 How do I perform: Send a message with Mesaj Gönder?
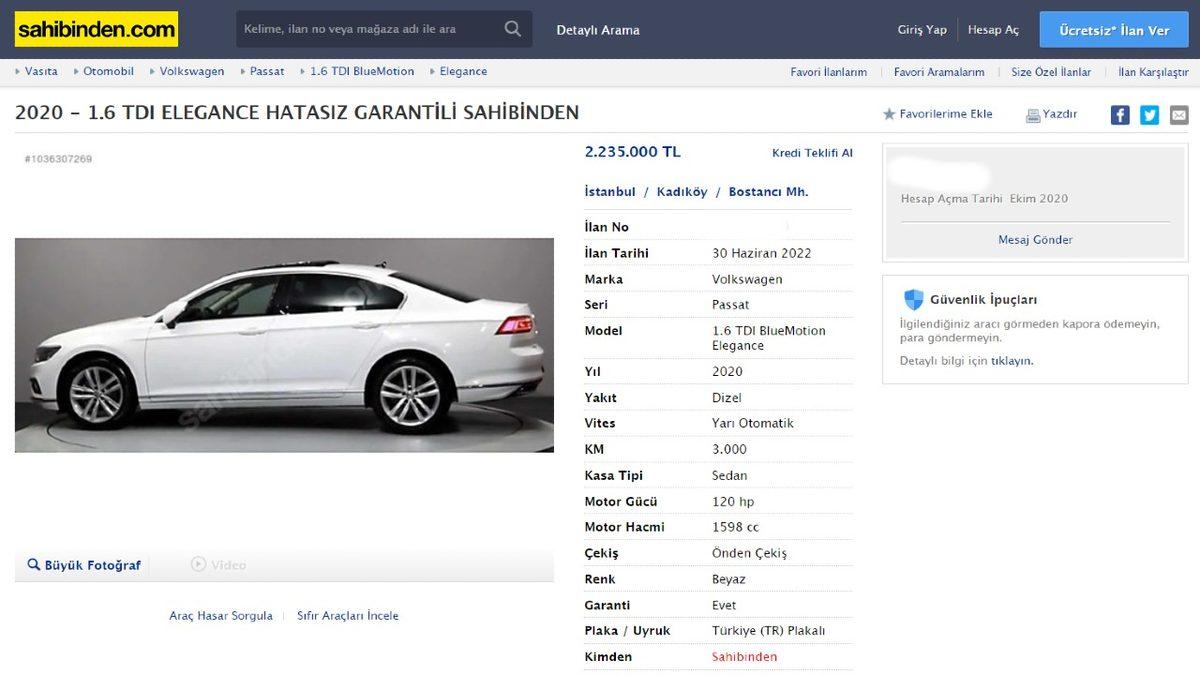(x=1034, y=239)
